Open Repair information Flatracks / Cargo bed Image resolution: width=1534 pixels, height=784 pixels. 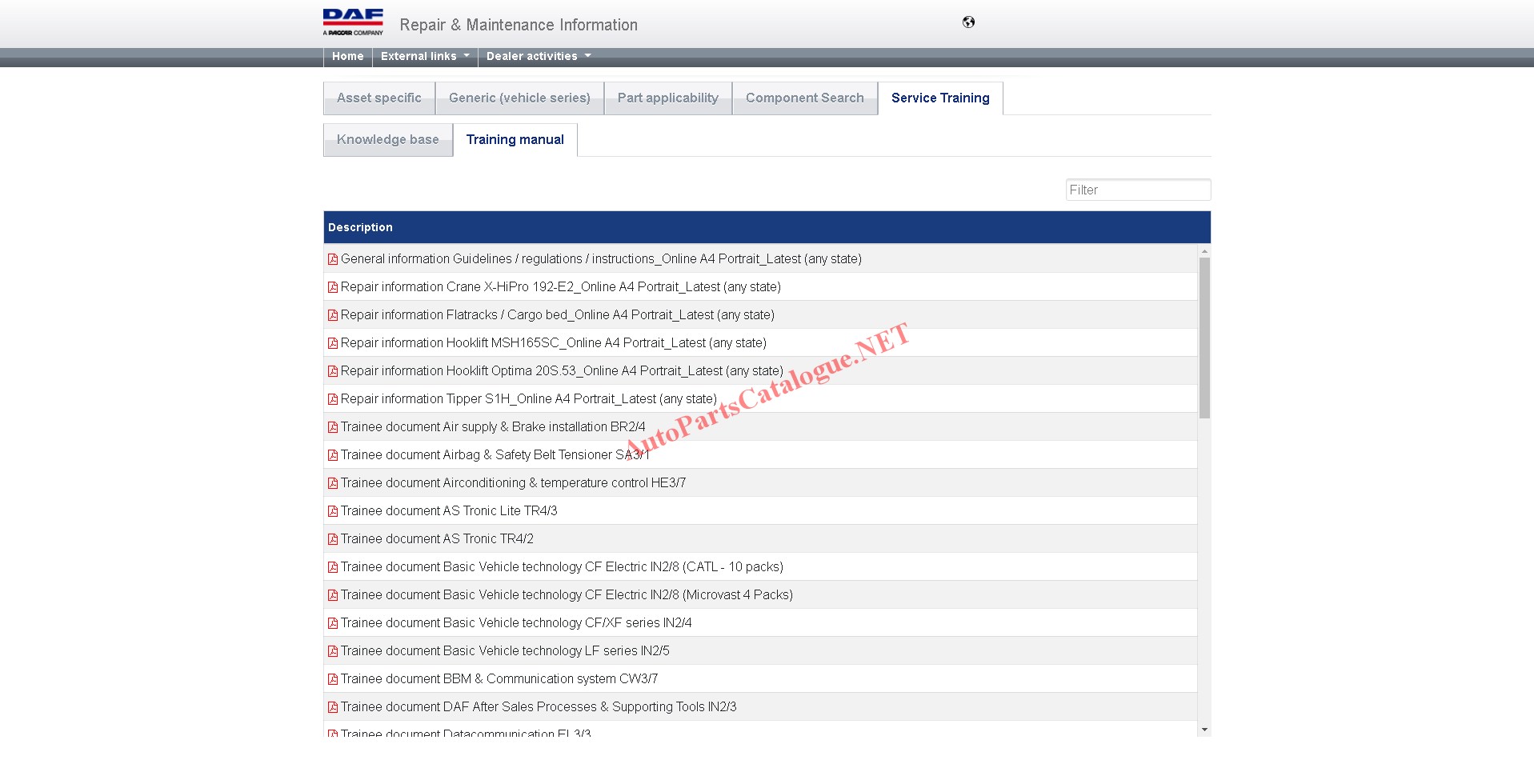pos(557,315)
